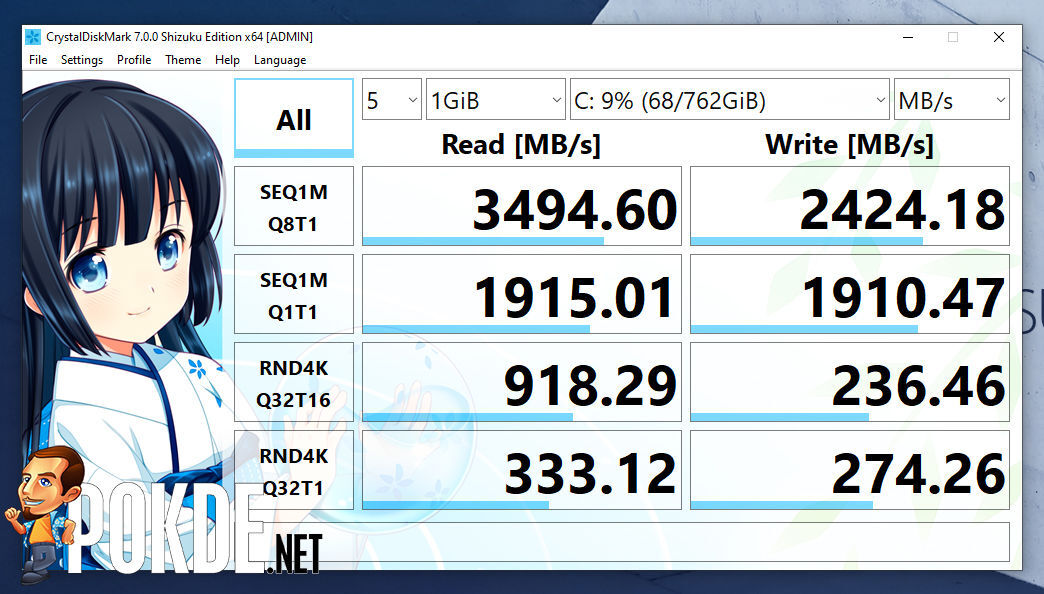Run the RND4K Q32T16 test

click(x=294, y=382)
